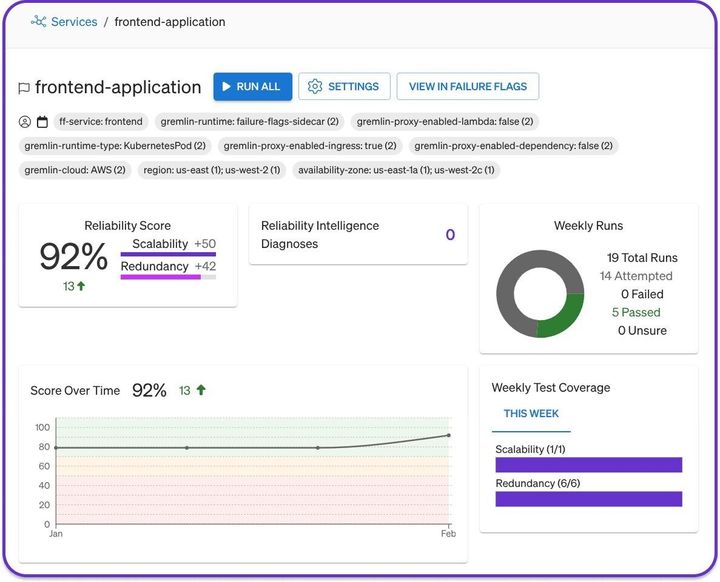Click the Weekly Test Coverage heading

click(551, 388)
